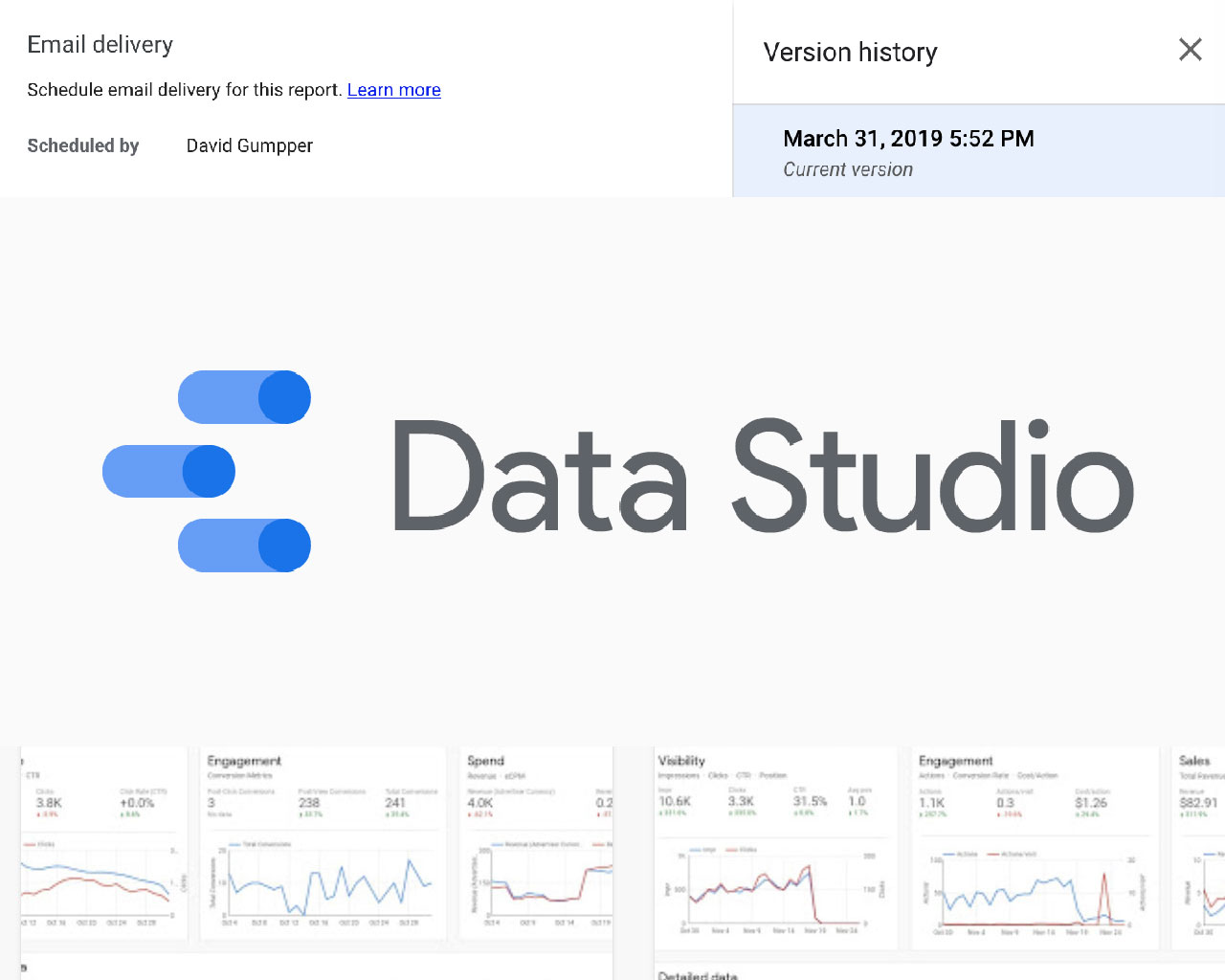The width and height of the screenshot is (1225, 980).
Task: Open the Engagement card showing 238
Action: click(323, 843)
